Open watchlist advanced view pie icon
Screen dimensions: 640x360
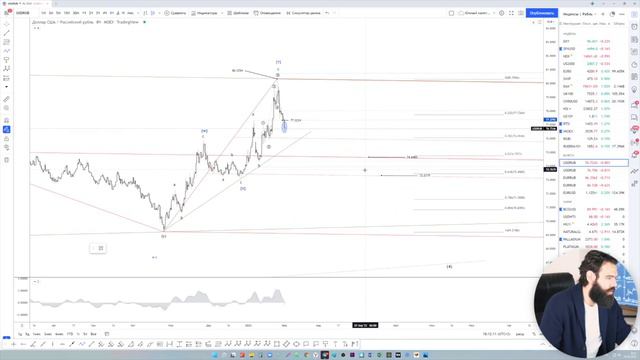click(x=612, y=14)
